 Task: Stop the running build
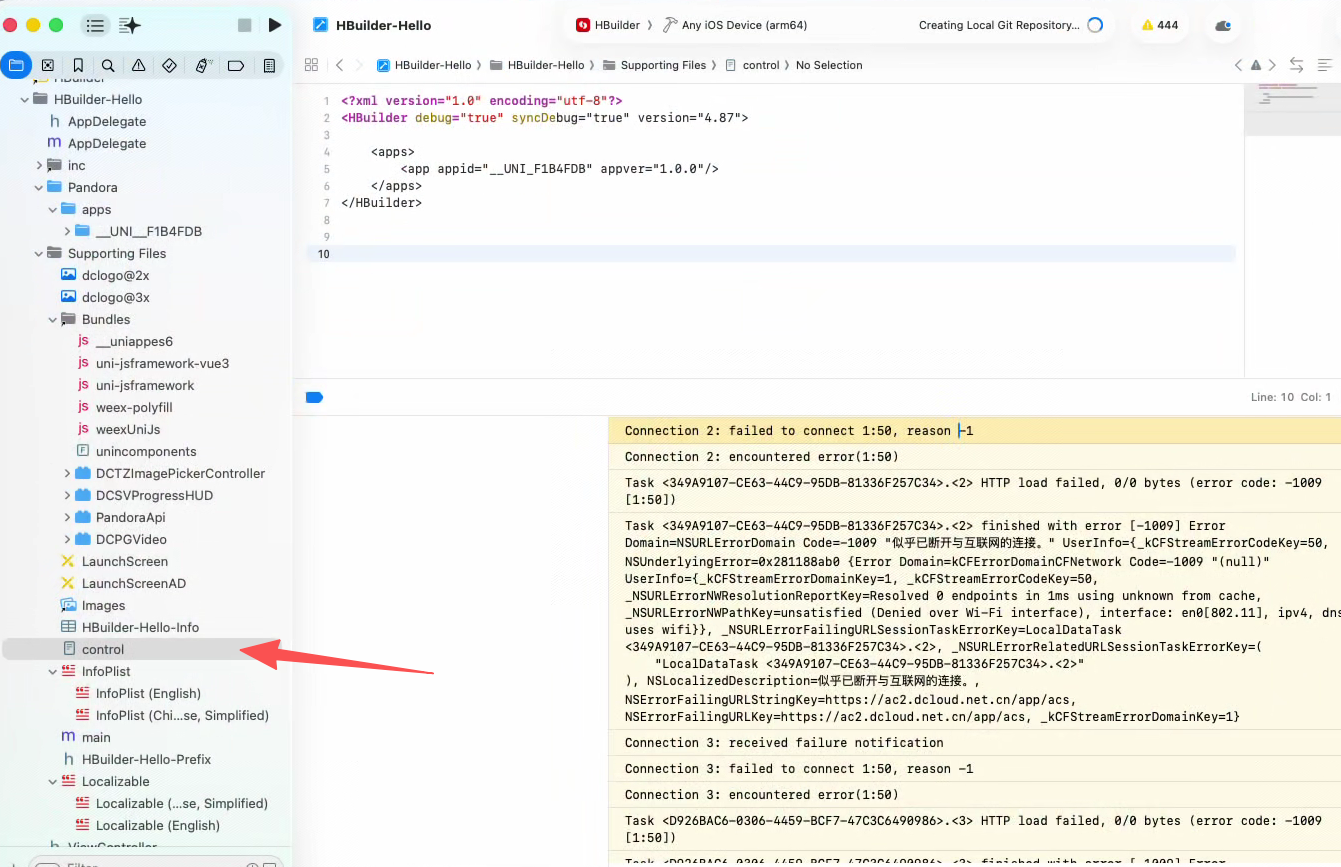pyautogui.click(x=245, y=25)
